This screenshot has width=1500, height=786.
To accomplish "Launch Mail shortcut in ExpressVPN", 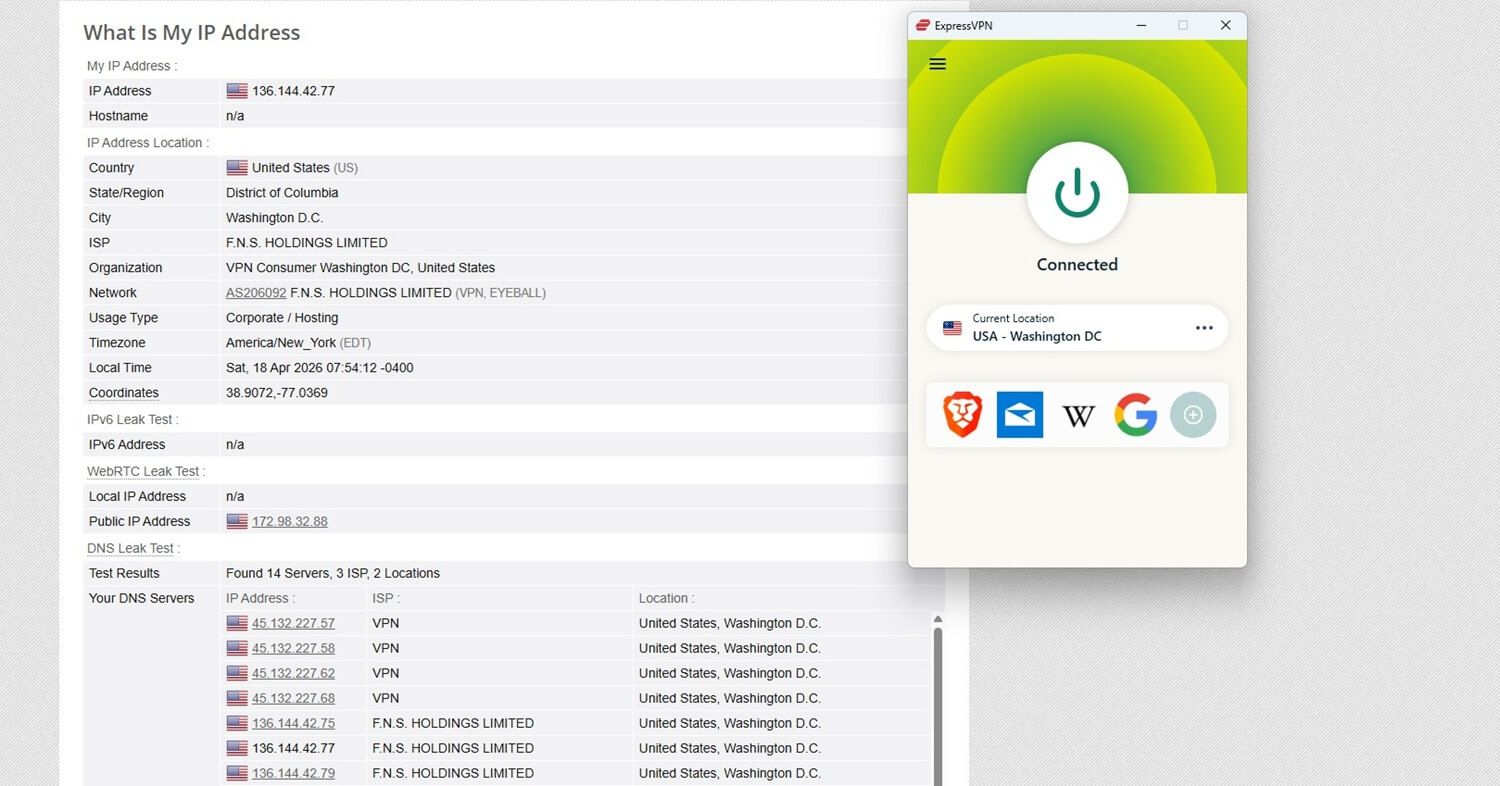I will (1020, 415).
